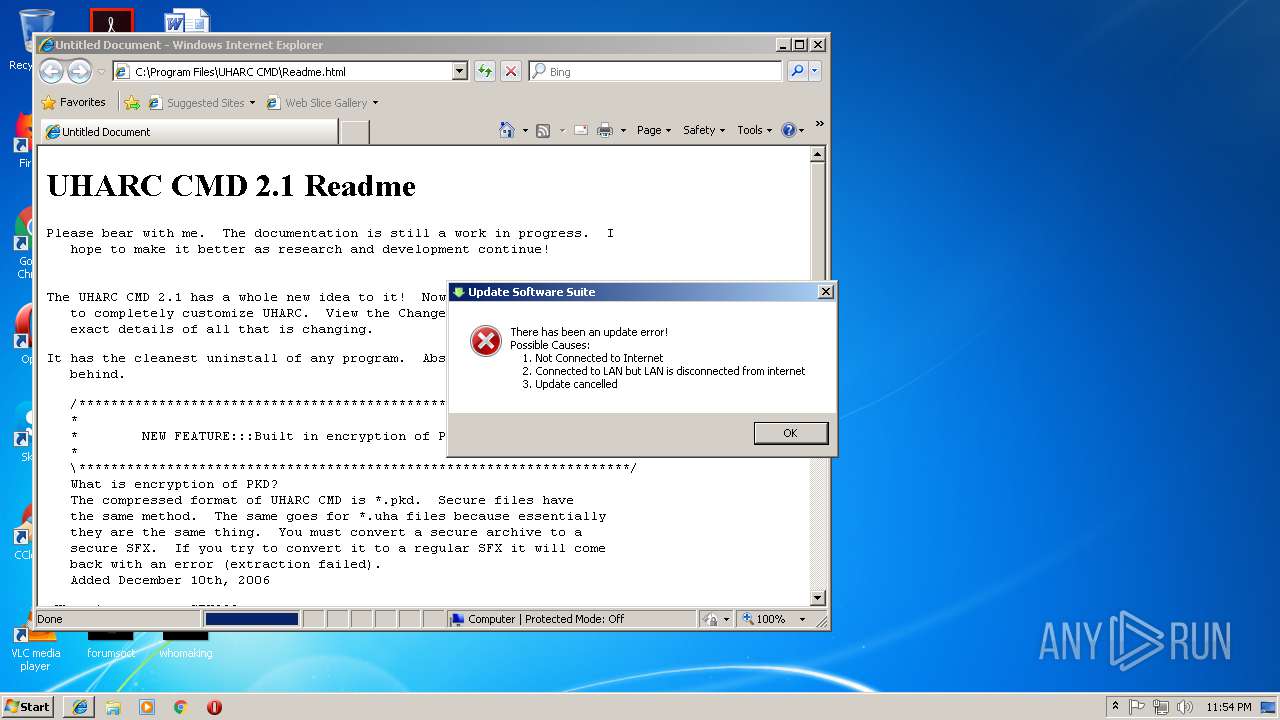
Task: Click the 11:54 PM clock
Action: 1229,707
